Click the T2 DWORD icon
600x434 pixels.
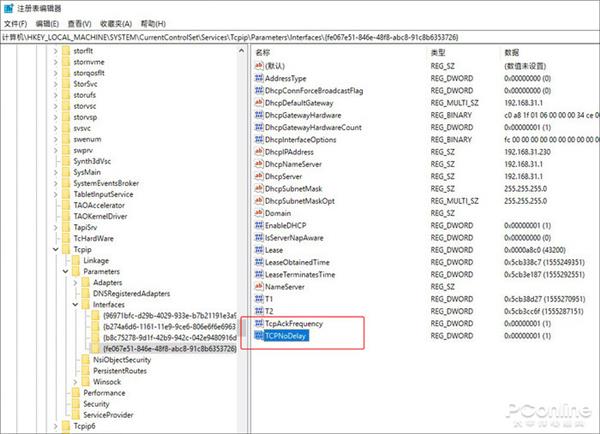[259, 311]
